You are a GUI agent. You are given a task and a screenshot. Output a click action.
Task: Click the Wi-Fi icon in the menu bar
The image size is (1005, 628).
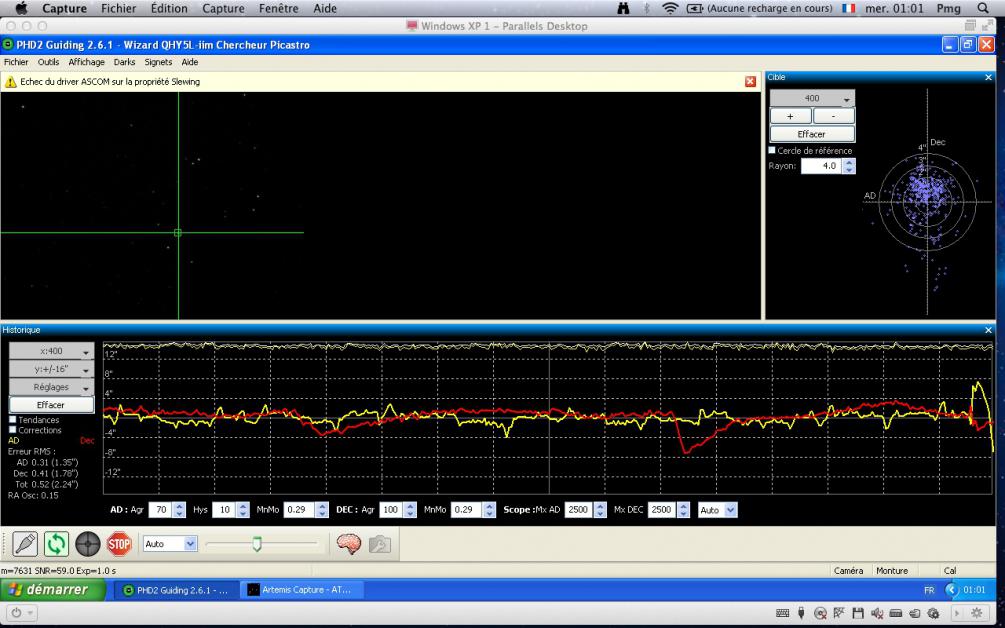pyautogui.click(x=670, y=8)
